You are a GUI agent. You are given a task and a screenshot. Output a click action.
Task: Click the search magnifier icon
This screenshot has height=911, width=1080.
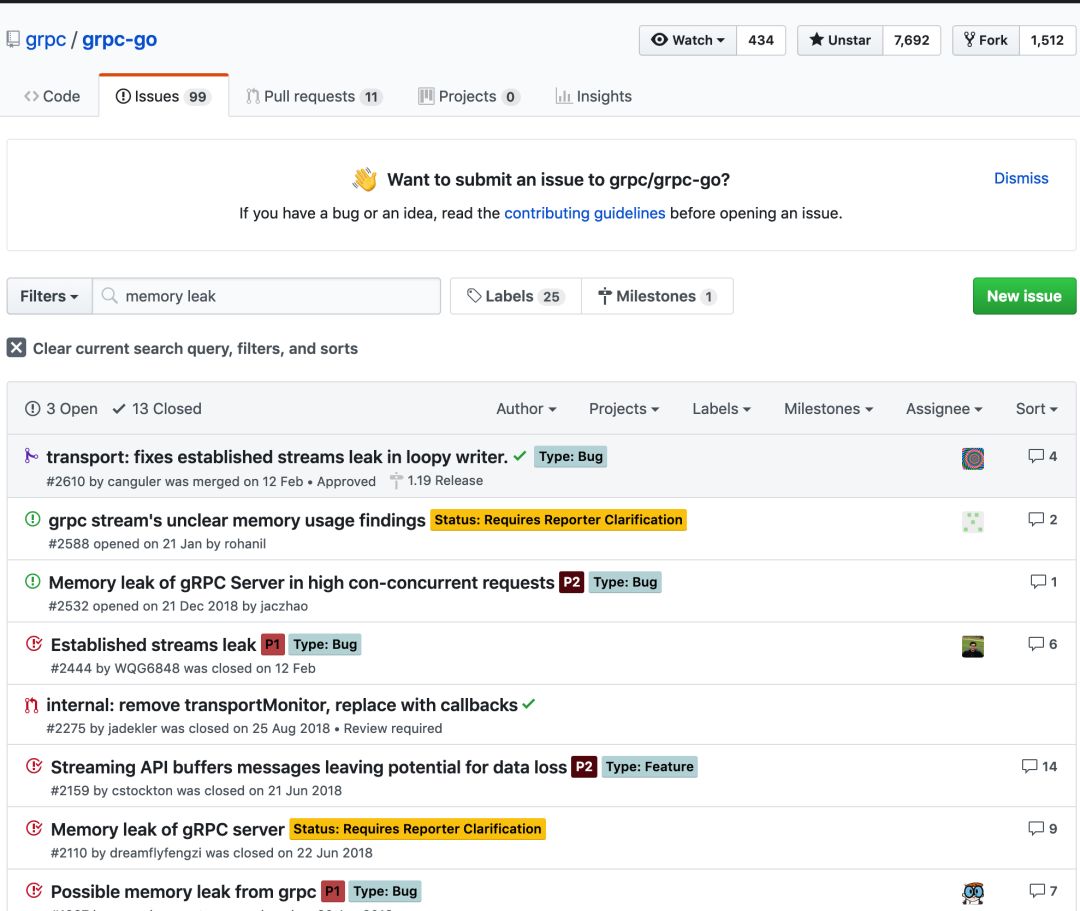pos(109,296)
